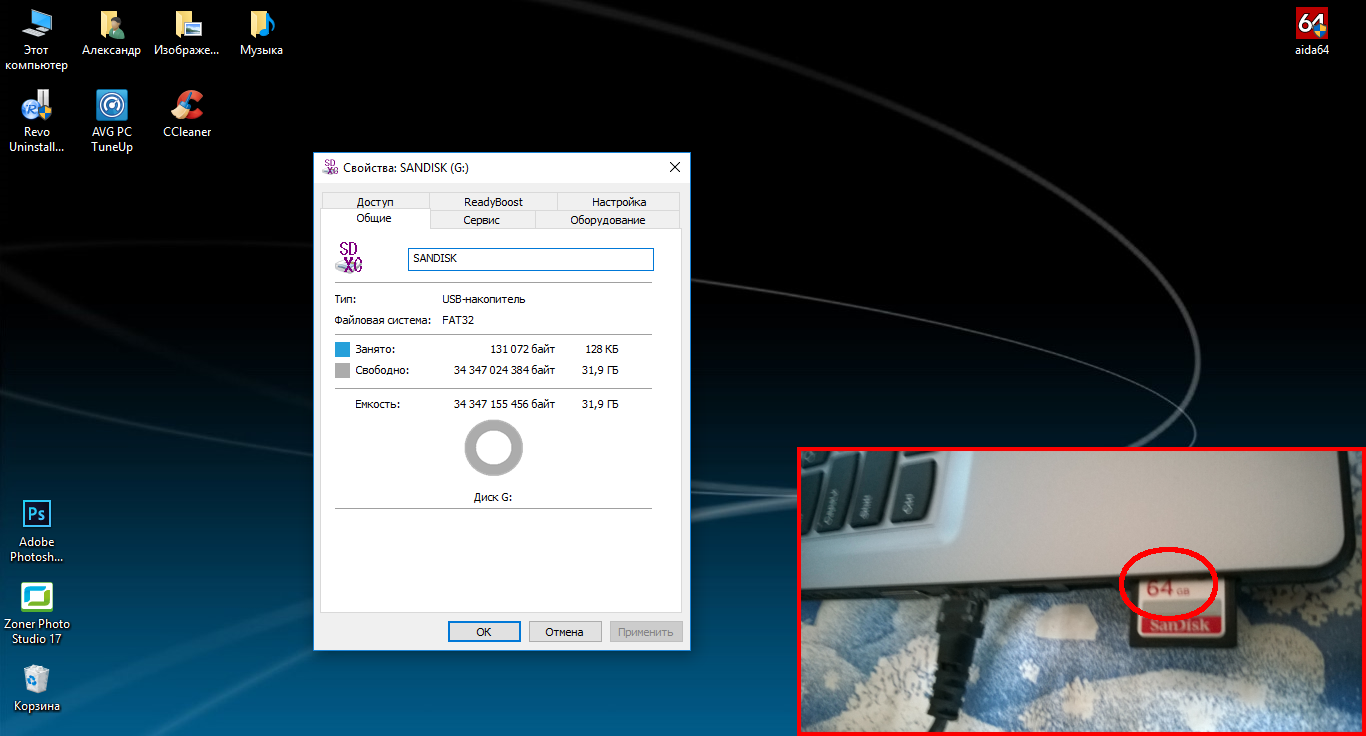This screenshot has height=736, width=1366.
Task: Launch CCleaner desktop icon
Action: click(x=187, y=115)
